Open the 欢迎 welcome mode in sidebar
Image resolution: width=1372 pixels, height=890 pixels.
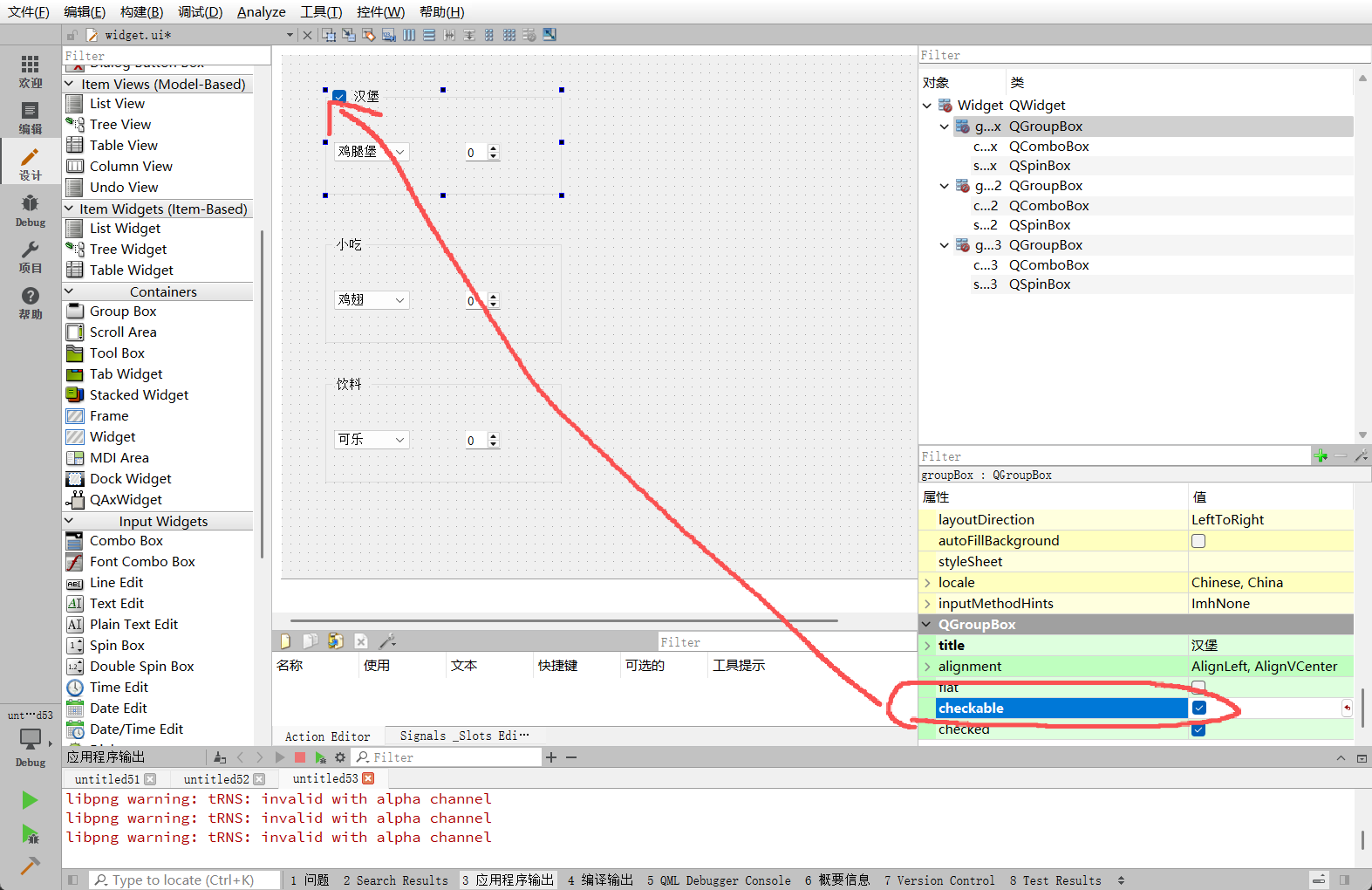[31, 72]
